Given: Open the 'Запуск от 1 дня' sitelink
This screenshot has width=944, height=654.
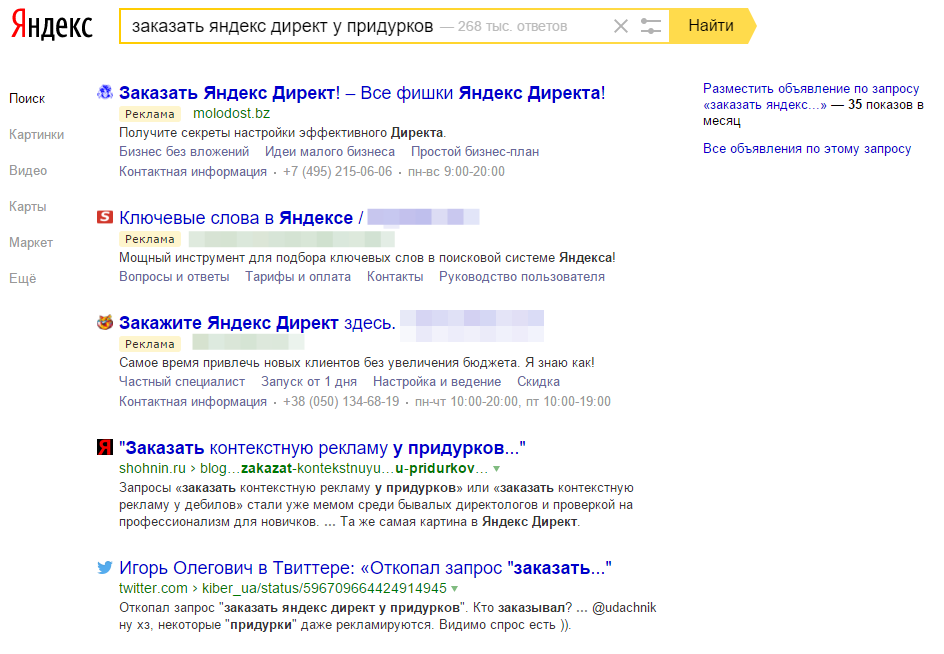Looking at the screenshot, I should pyautogui.click(x=309, y=382).
